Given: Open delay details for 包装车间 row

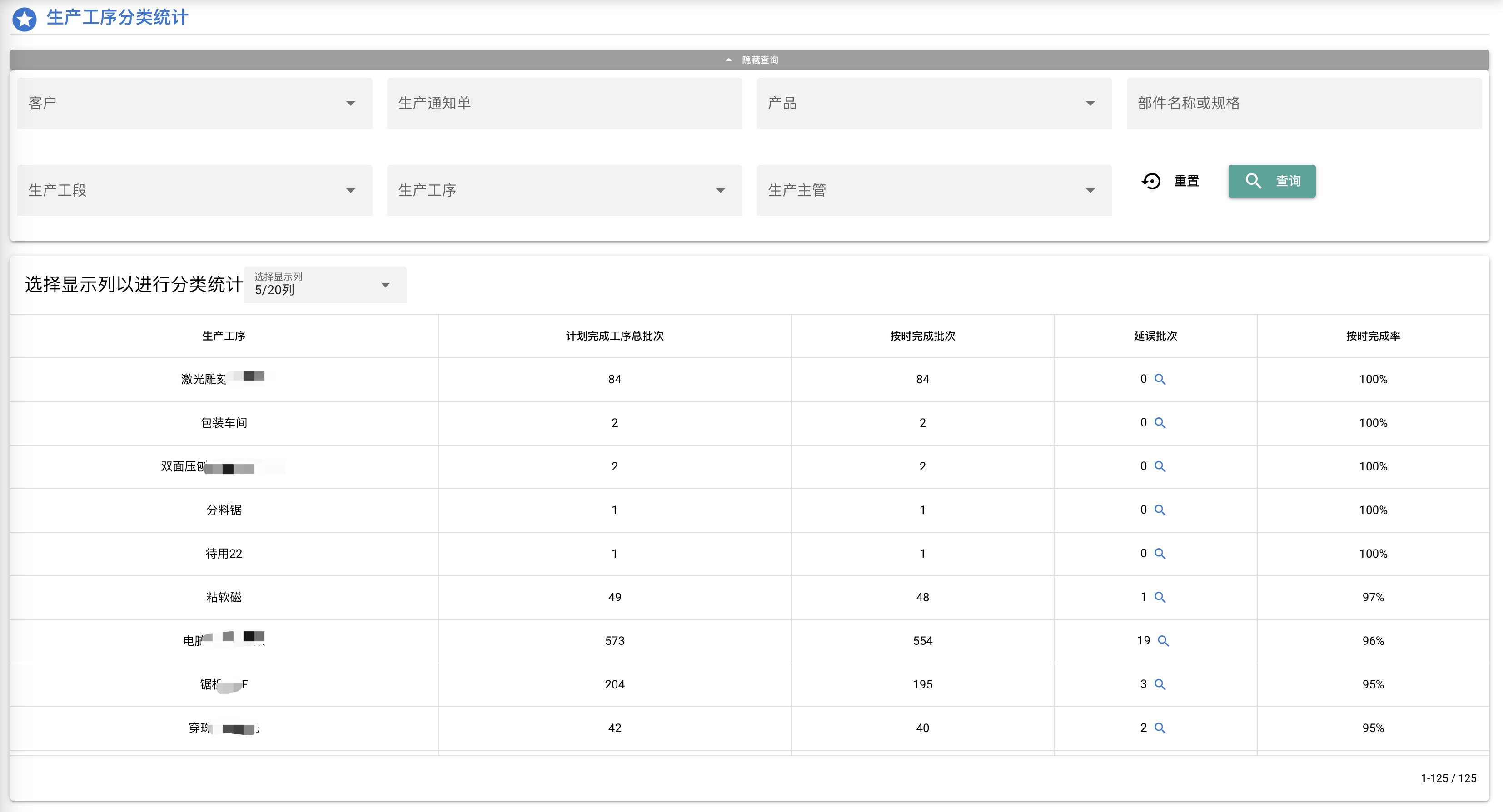Looking at the screenshot, I should [x=1160, y=423].
